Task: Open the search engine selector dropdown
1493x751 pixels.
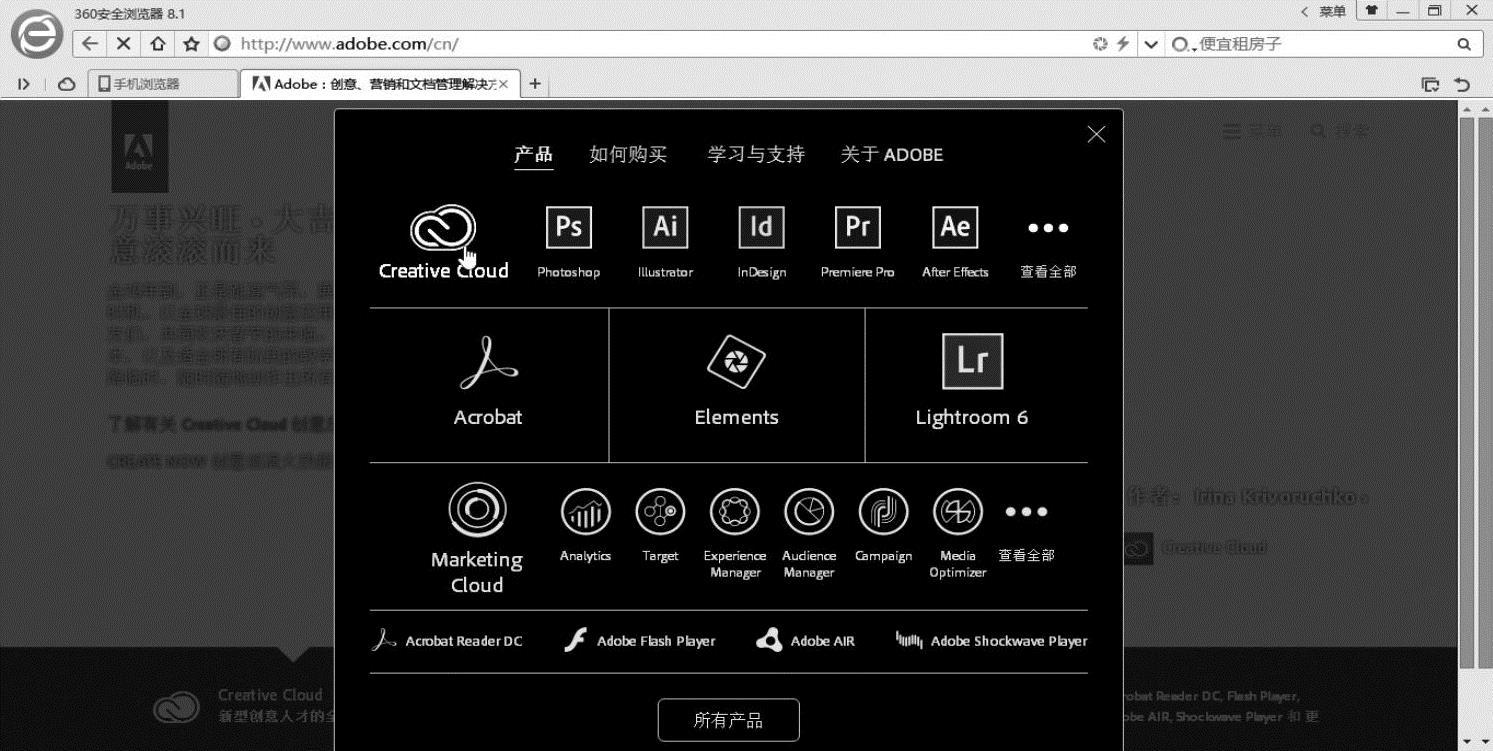Action: 1184,44
